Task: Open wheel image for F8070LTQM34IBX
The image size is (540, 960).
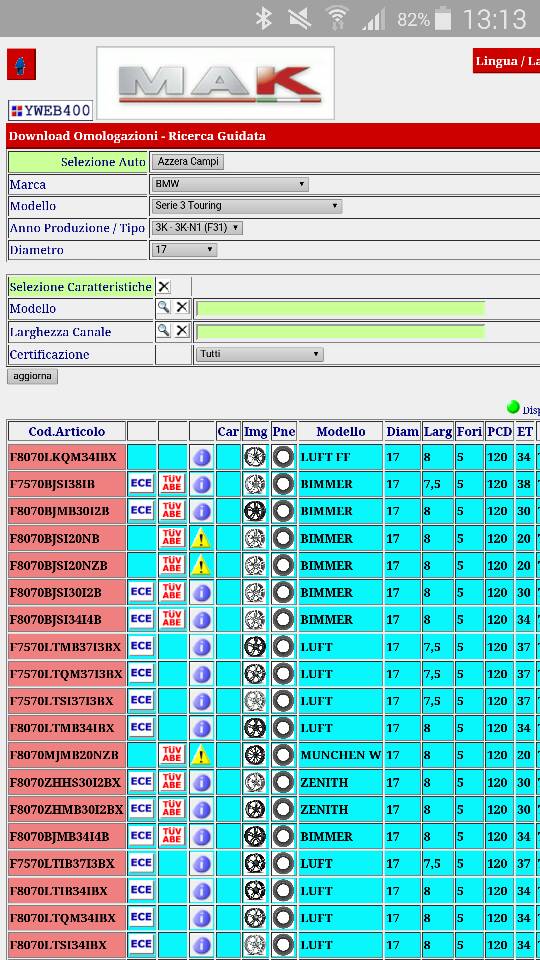Action: pyautogui.click(x=255, y=918)
